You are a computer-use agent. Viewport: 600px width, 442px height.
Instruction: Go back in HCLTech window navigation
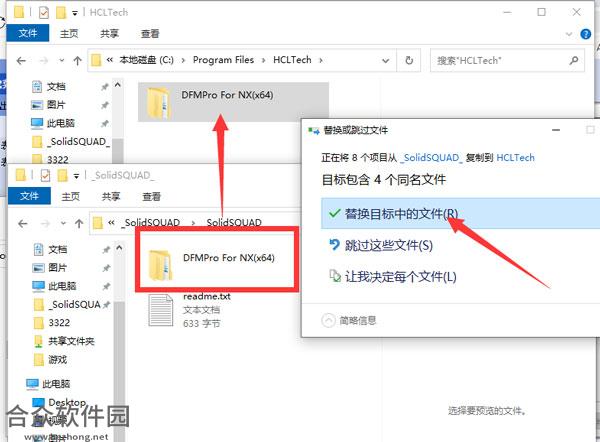[21, 60]
